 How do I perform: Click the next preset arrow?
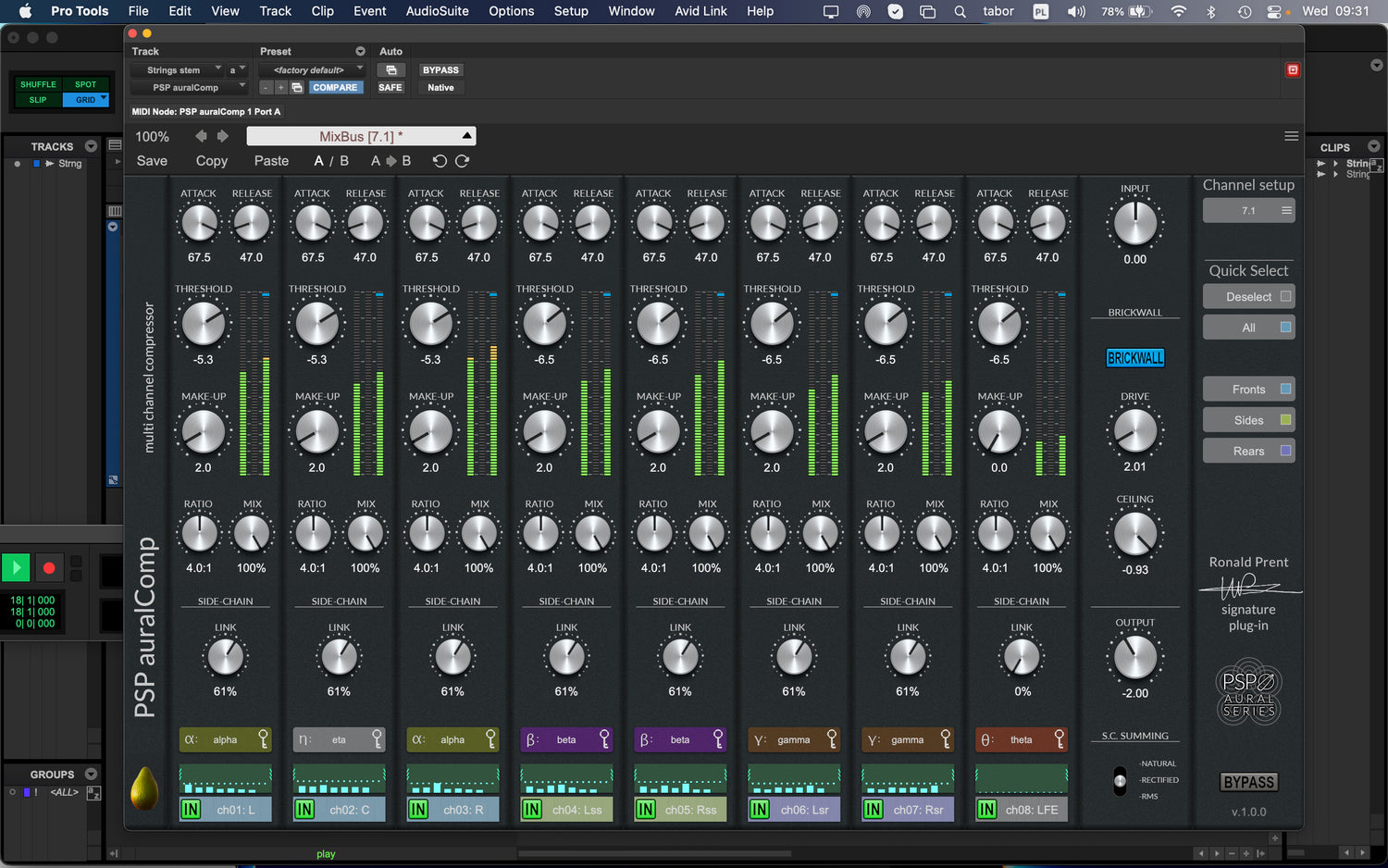click(223, 136)
